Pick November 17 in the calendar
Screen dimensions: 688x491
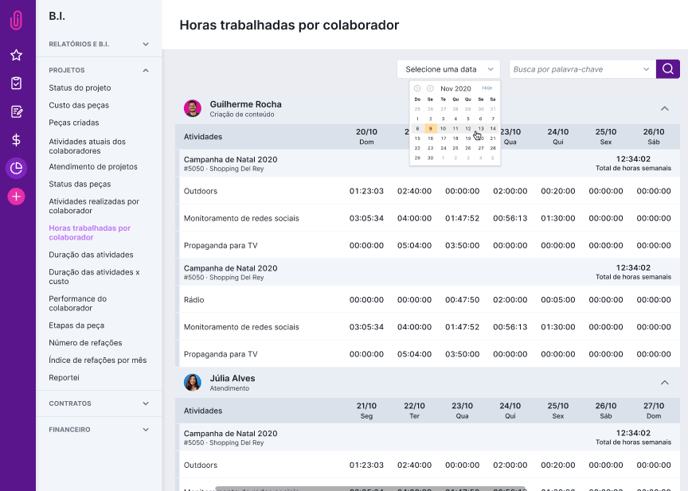point(443,138)
